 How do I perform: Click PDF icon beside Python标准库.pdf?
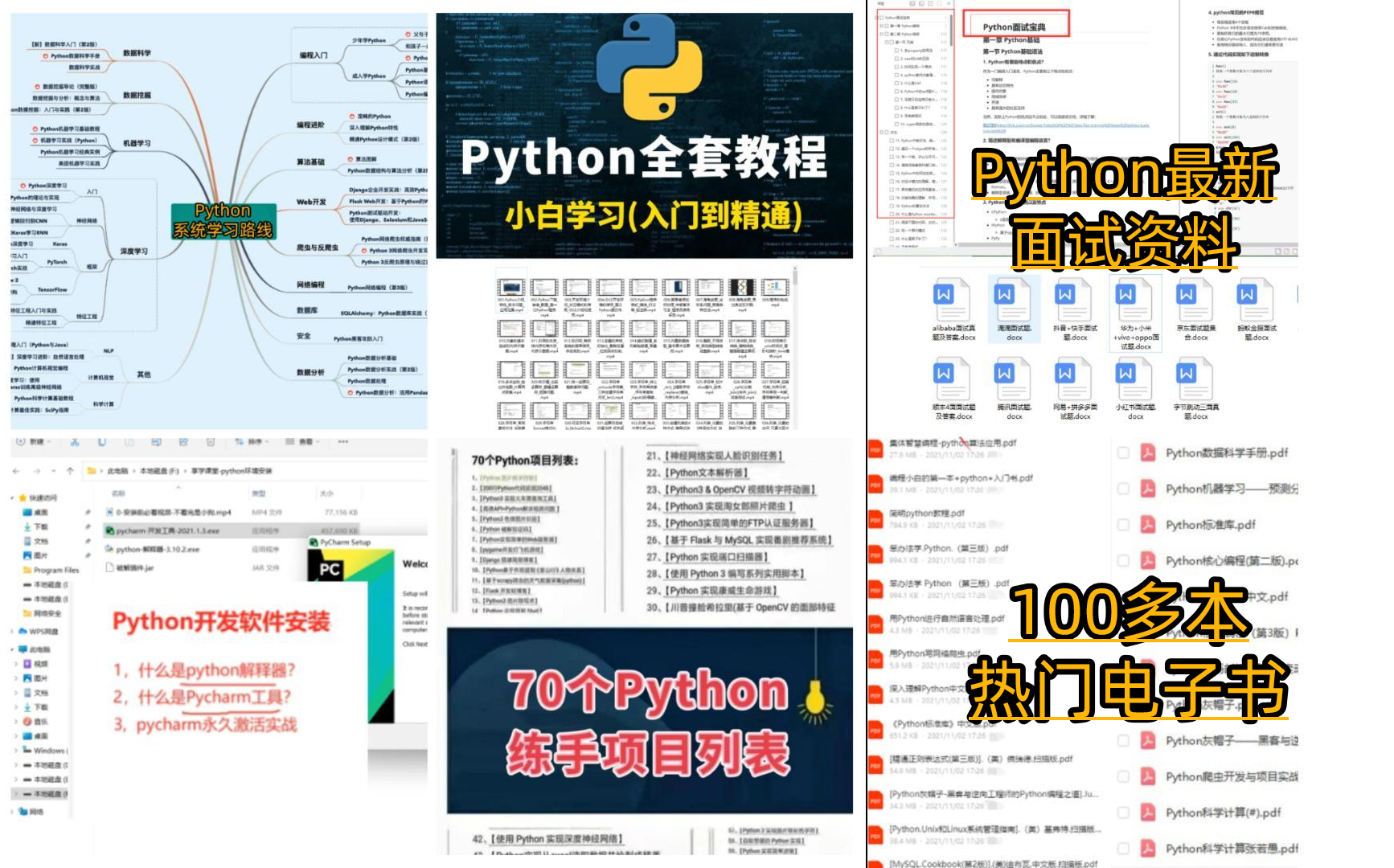[x=1148, y=525]
